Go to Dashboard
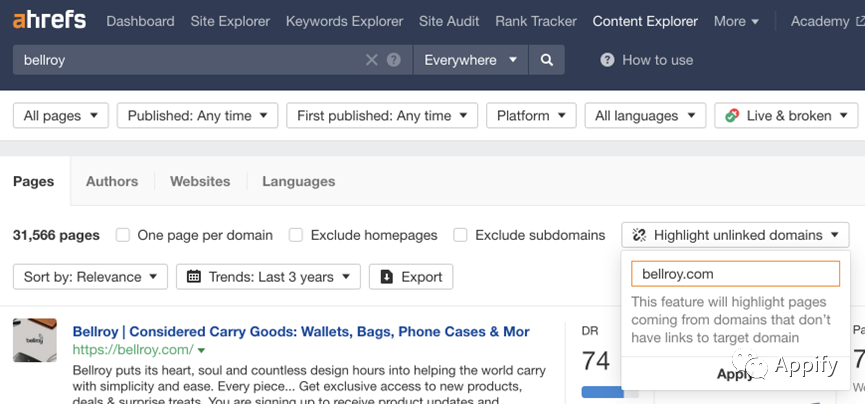 pos(140,22)
